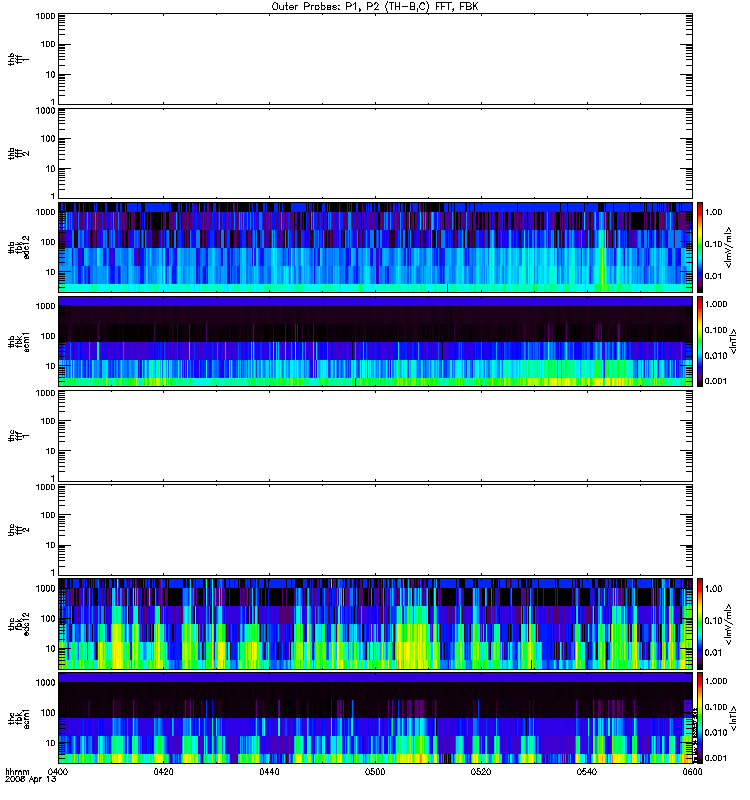750x800 pixels.
Task: Click the <|nT|> units label of thc scm1
Action: 733,718
